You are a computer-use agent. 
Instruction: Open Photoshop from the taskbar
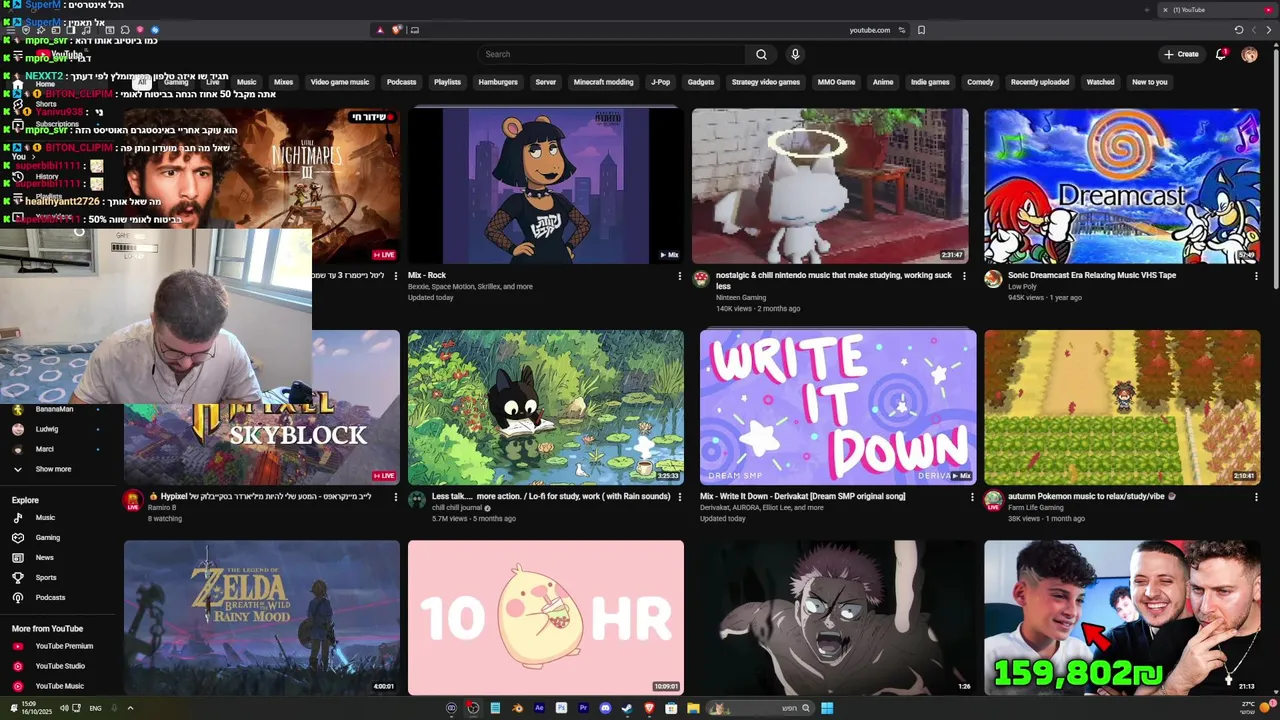pos(561,708)
